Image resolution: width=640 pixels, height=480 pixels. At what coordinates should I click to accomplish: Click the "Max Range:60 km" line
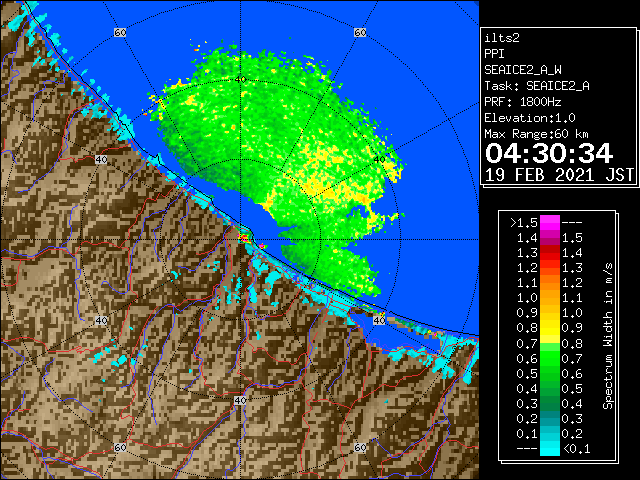pos(536,134)
